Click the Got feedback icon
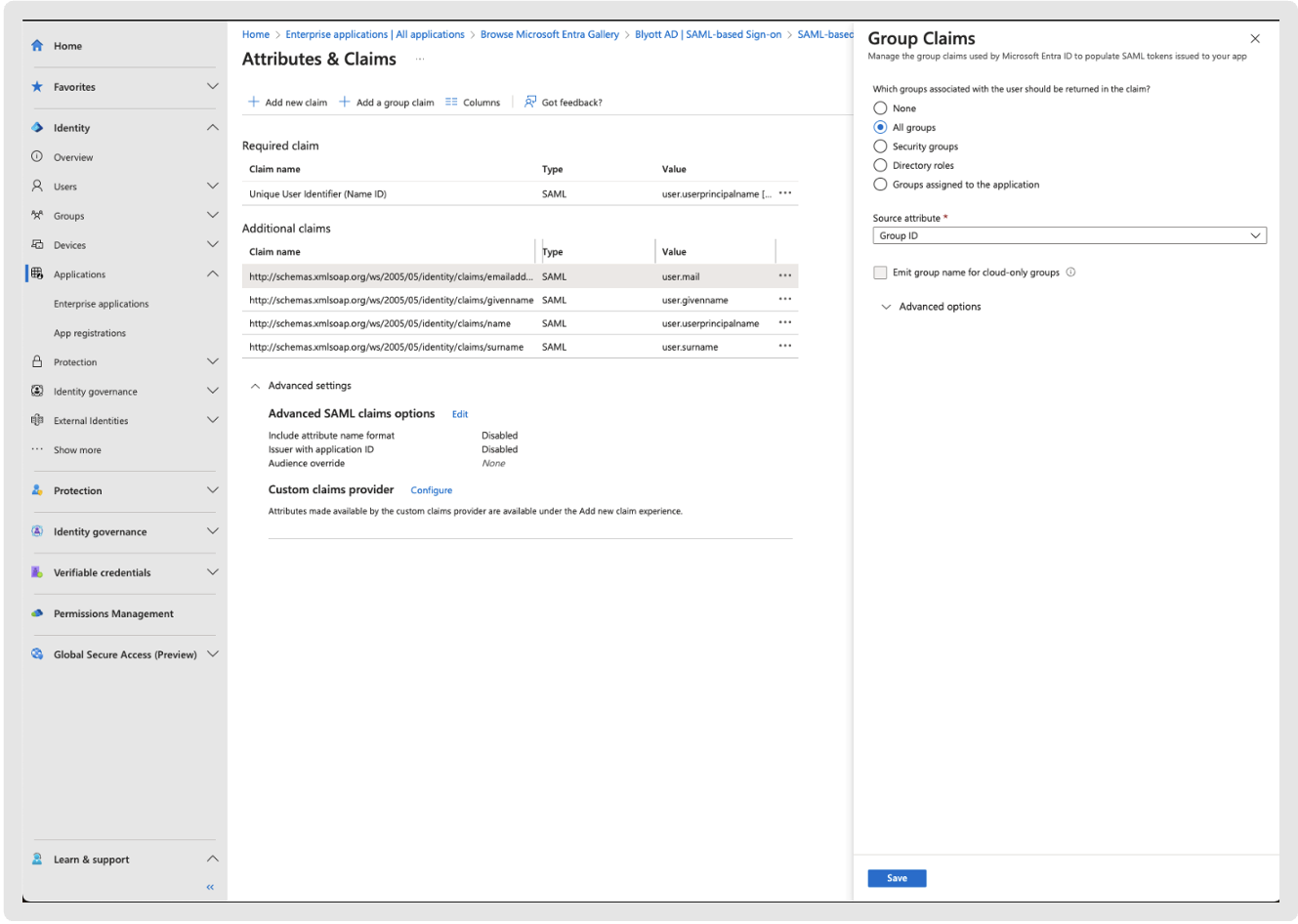The width and height of the screenshot is (1298, 924). click(530, 102)
